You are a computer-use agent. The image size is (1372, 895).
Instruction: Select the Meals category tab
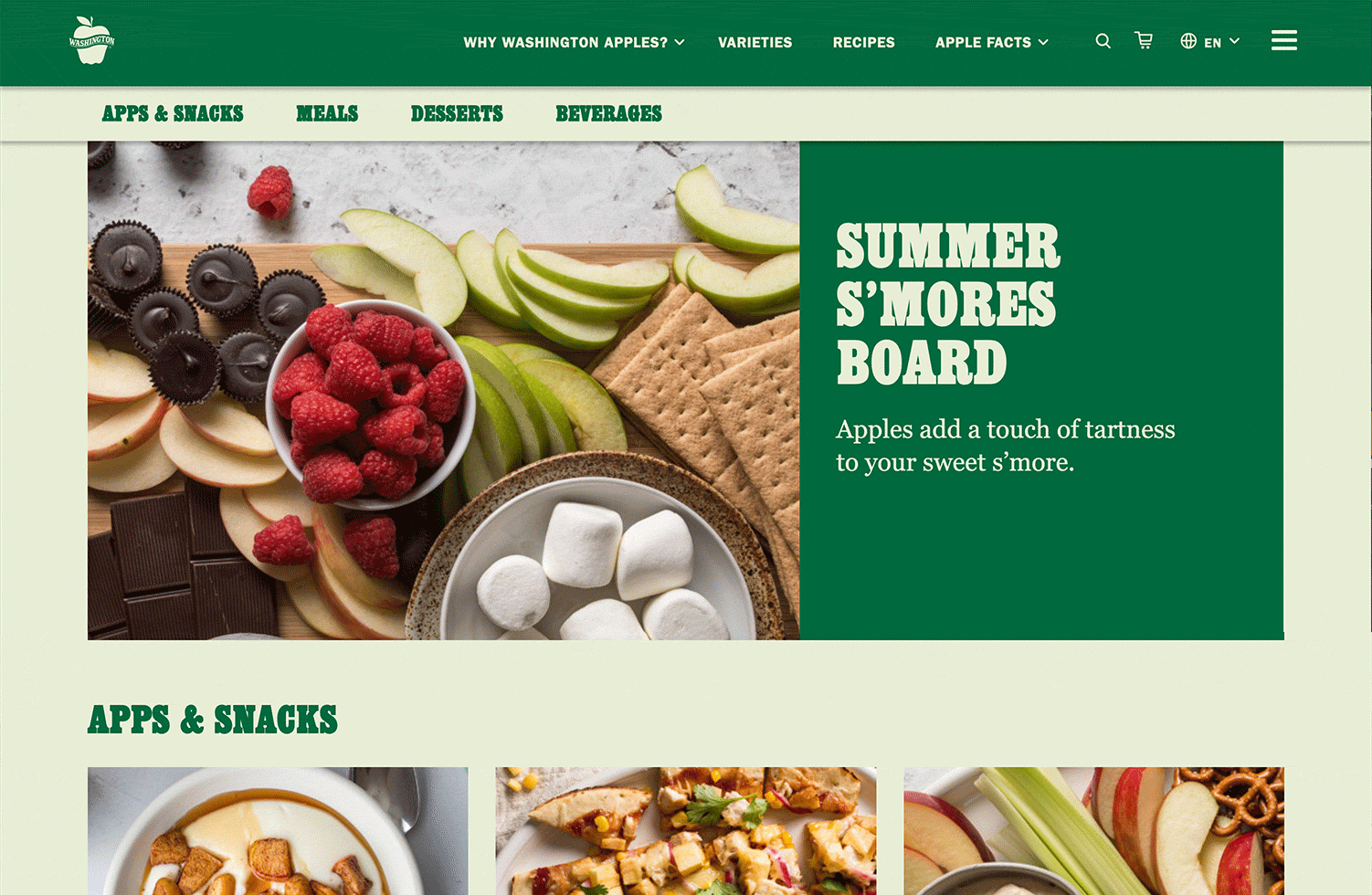pyautogui.click(x=327, y=113)
